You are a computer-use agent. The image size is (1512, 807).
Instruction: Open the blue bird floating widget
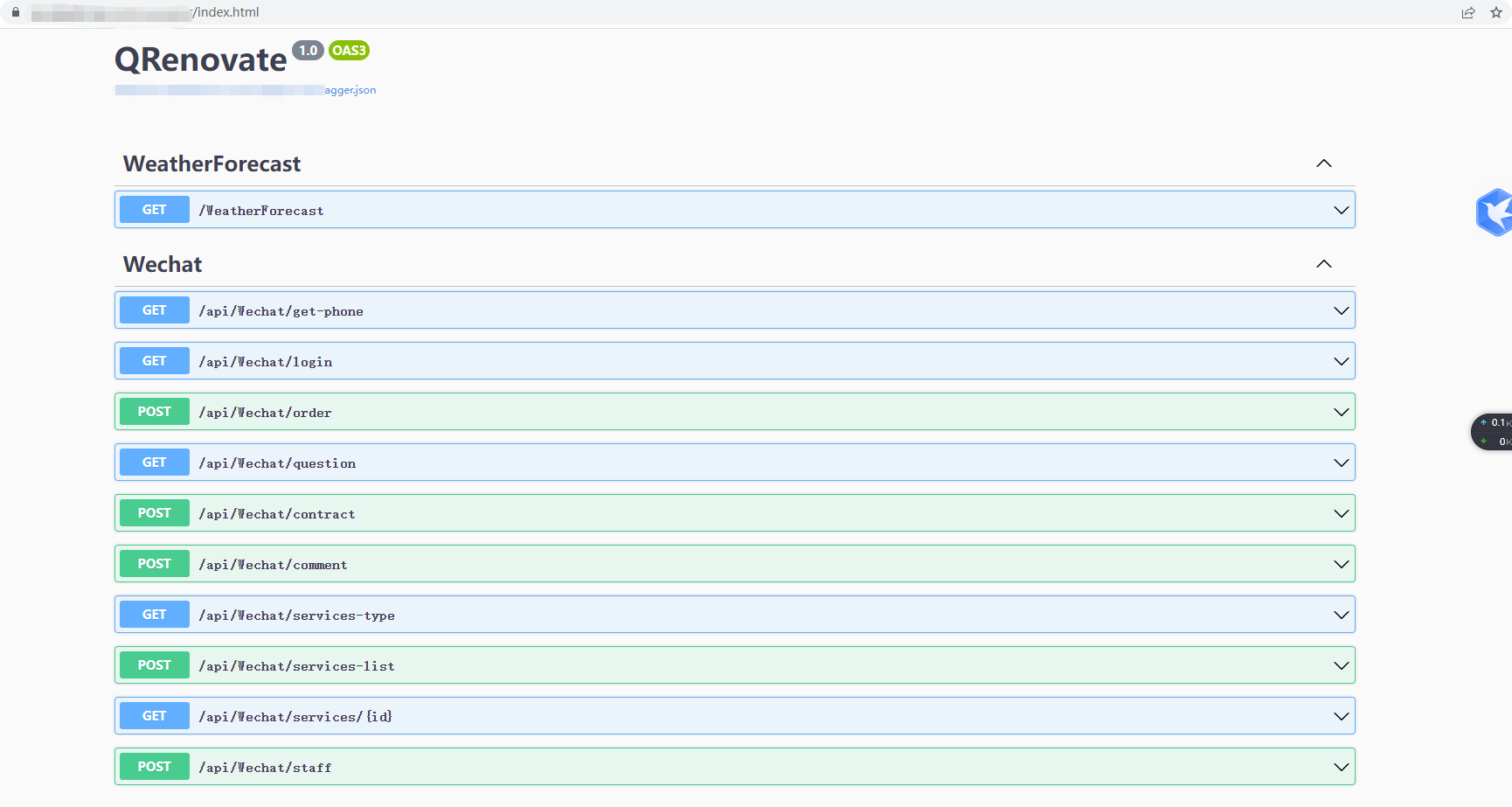tap(1495, 212)
